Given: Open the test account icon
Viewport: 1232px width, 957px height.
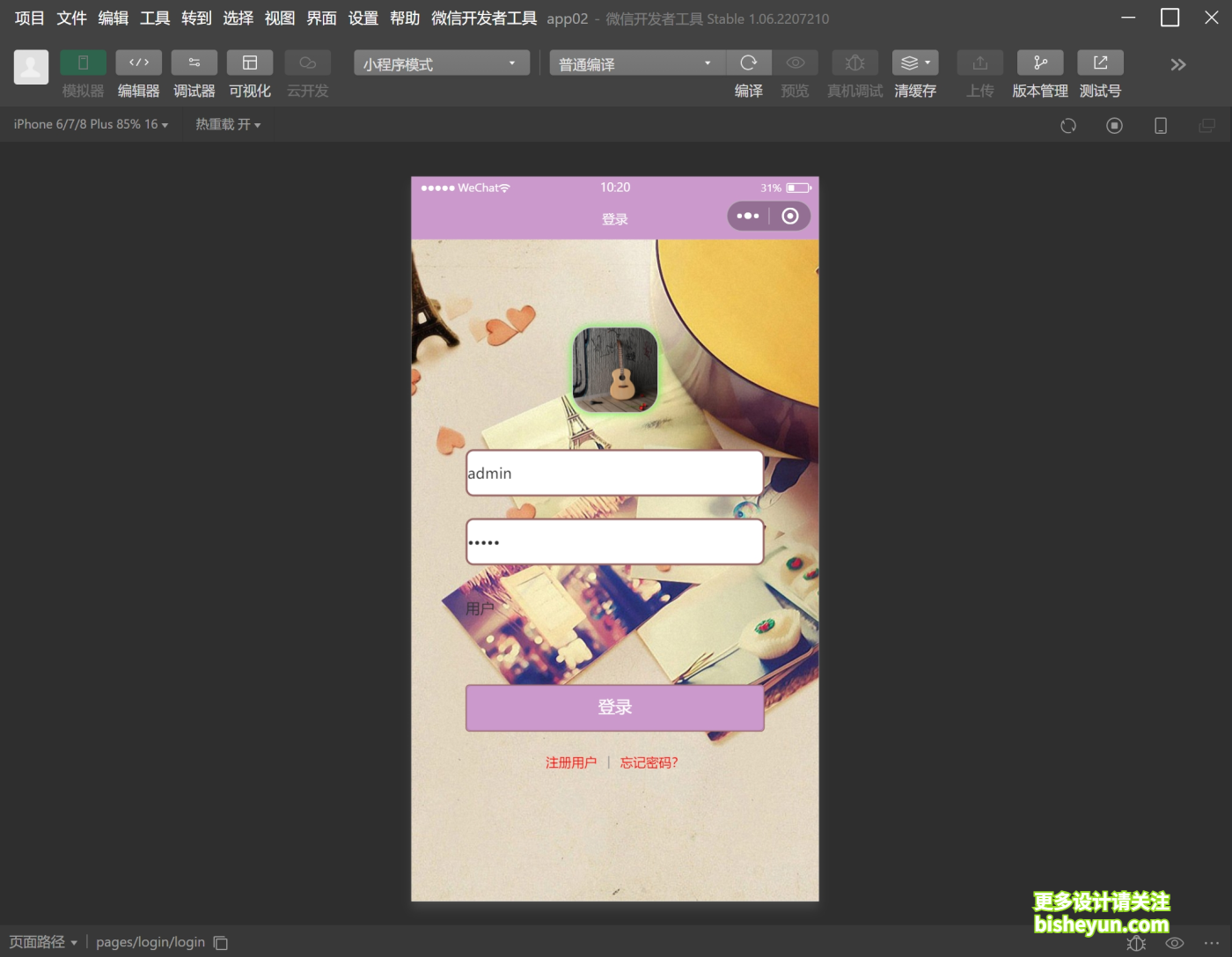Looking at the screenshot, I should [x=1100, y=63].
